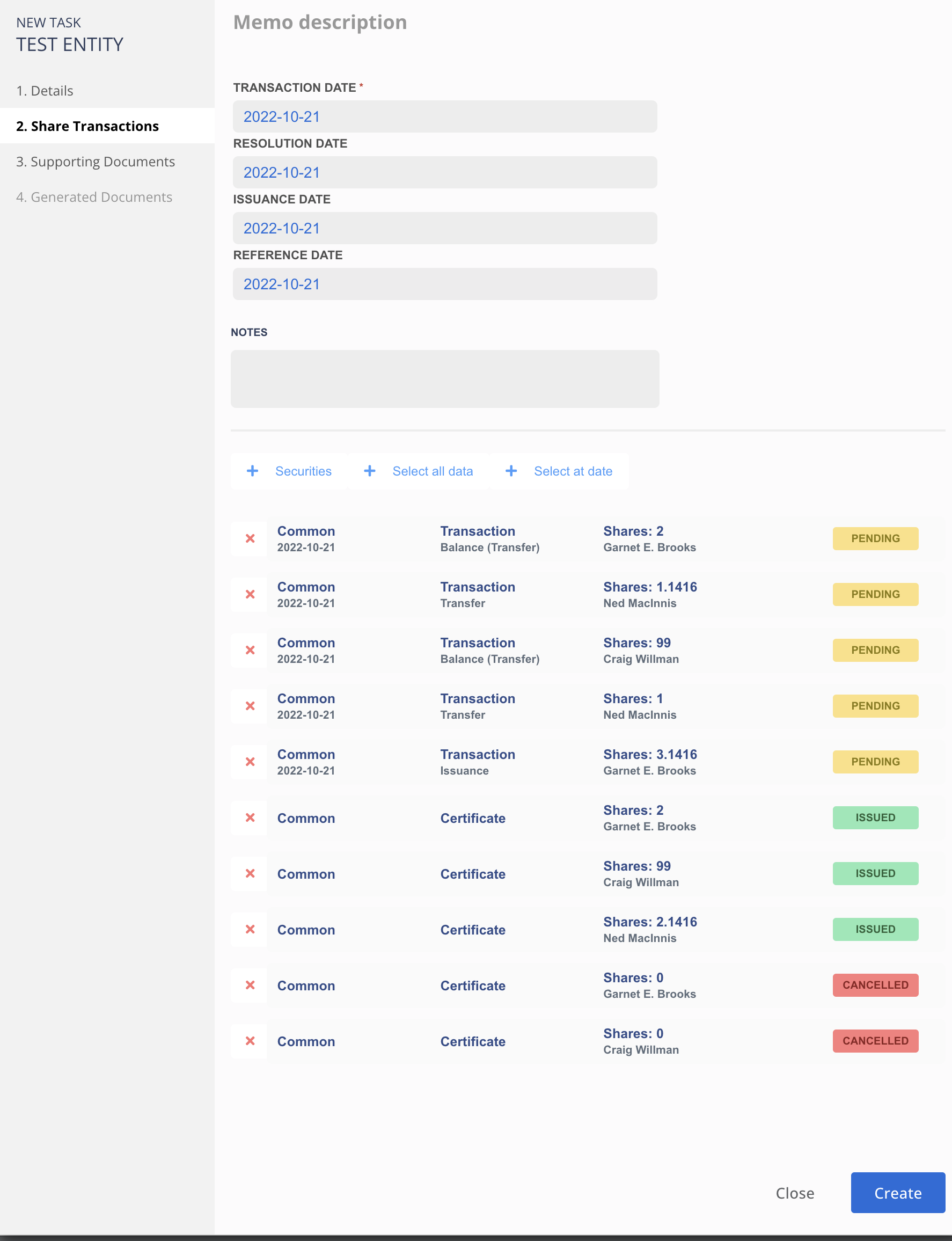Click the 'NEW TASK' label

click(49, 23)
